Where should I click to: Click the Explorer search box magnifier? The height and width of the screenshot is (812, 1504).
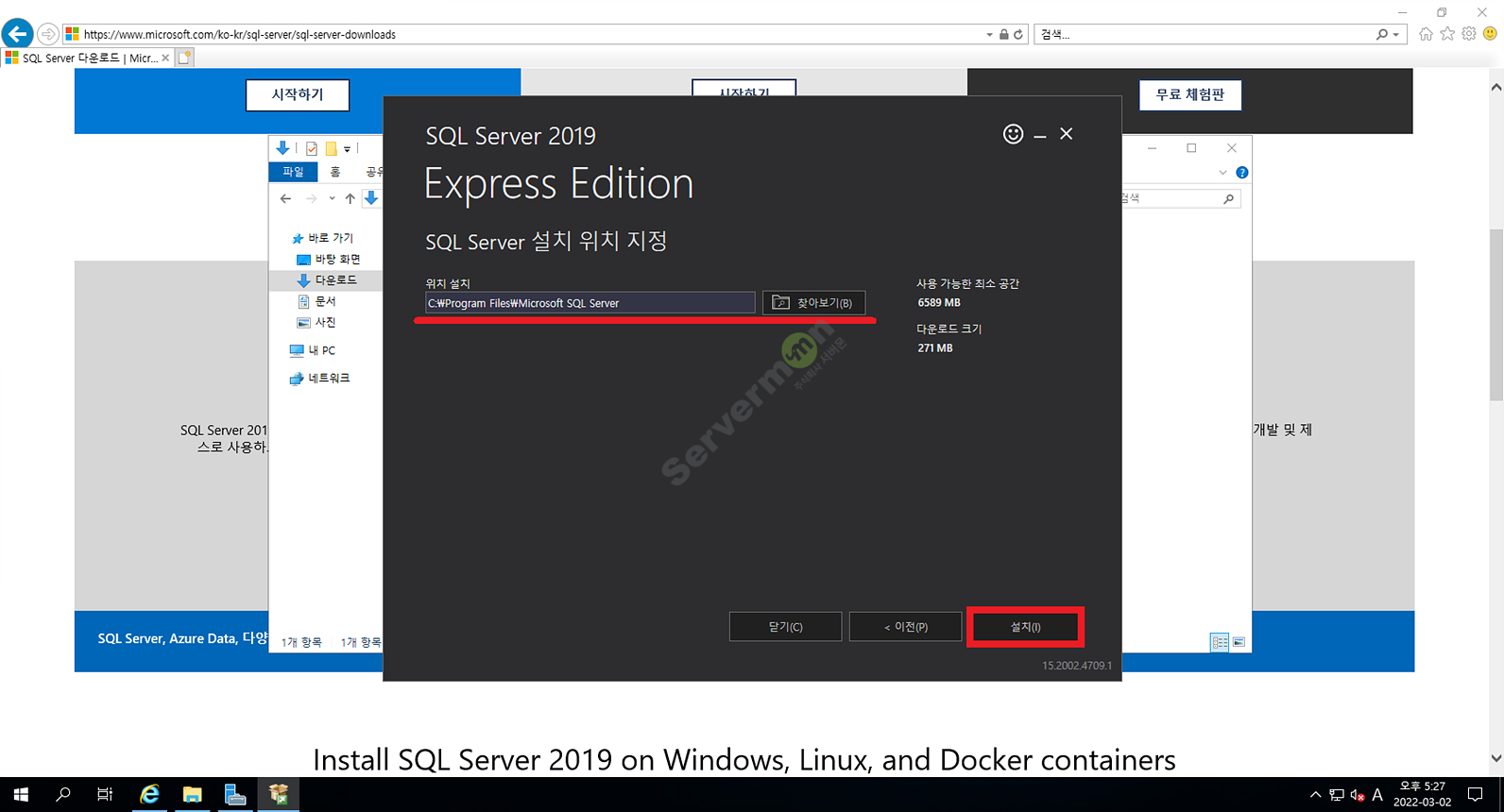tap(1228, 198)
